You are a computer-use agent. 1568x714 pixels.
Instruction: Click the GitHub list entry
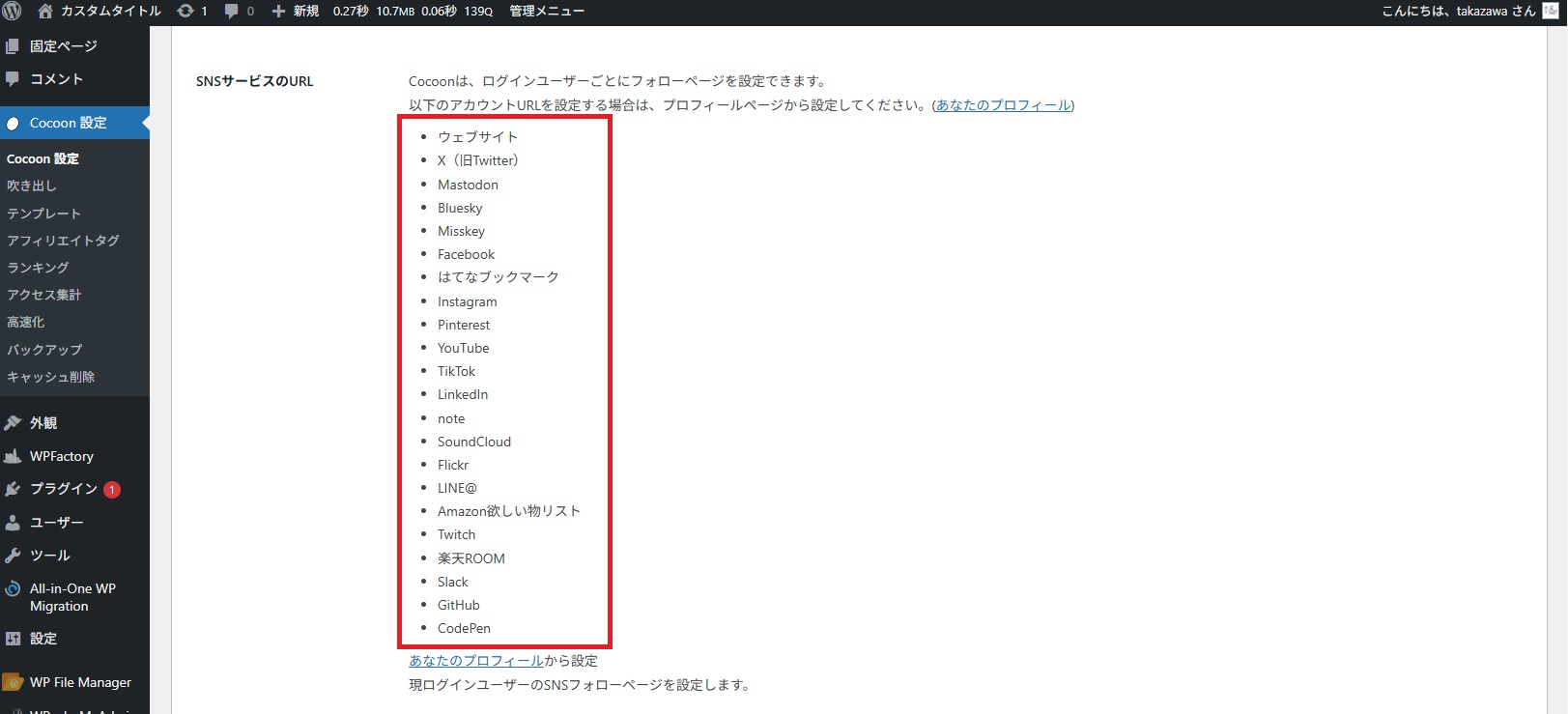(x=458, y=605)
